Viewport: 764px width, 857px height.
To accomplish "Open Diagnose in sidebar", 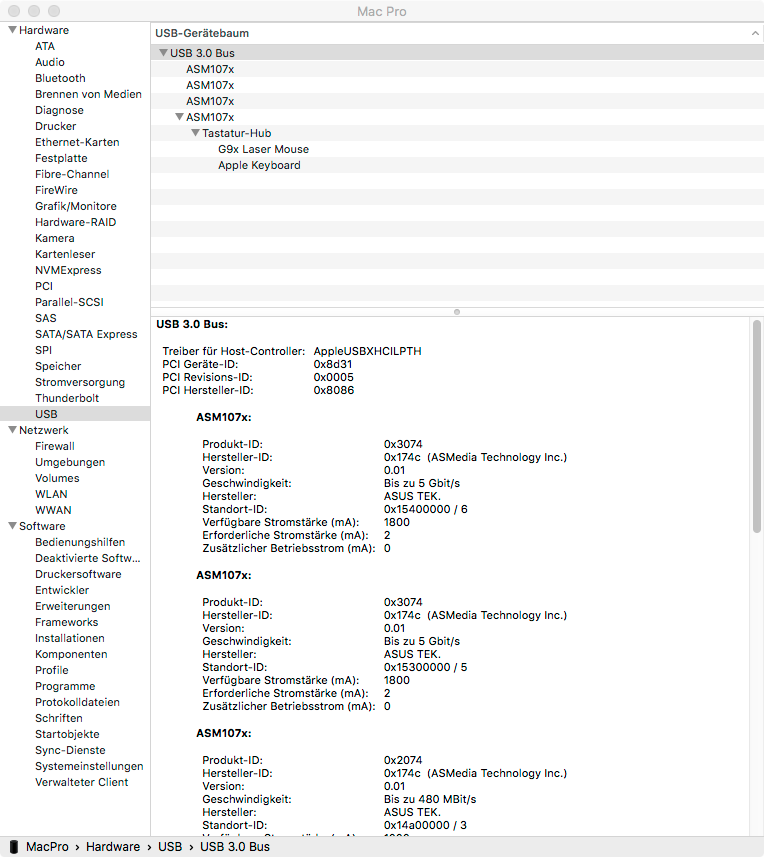I will [x=59, y=110].
